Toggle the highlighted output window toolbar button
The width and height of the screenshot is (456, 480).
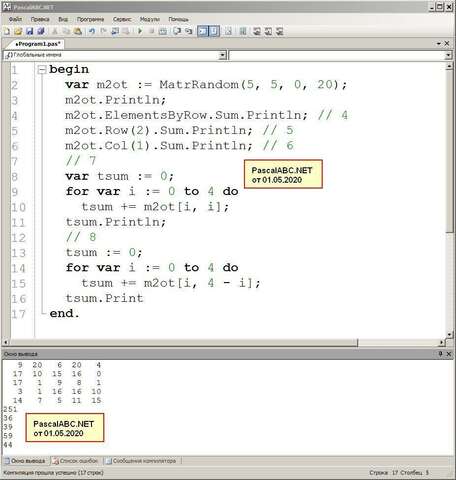[x=202, y=31]
